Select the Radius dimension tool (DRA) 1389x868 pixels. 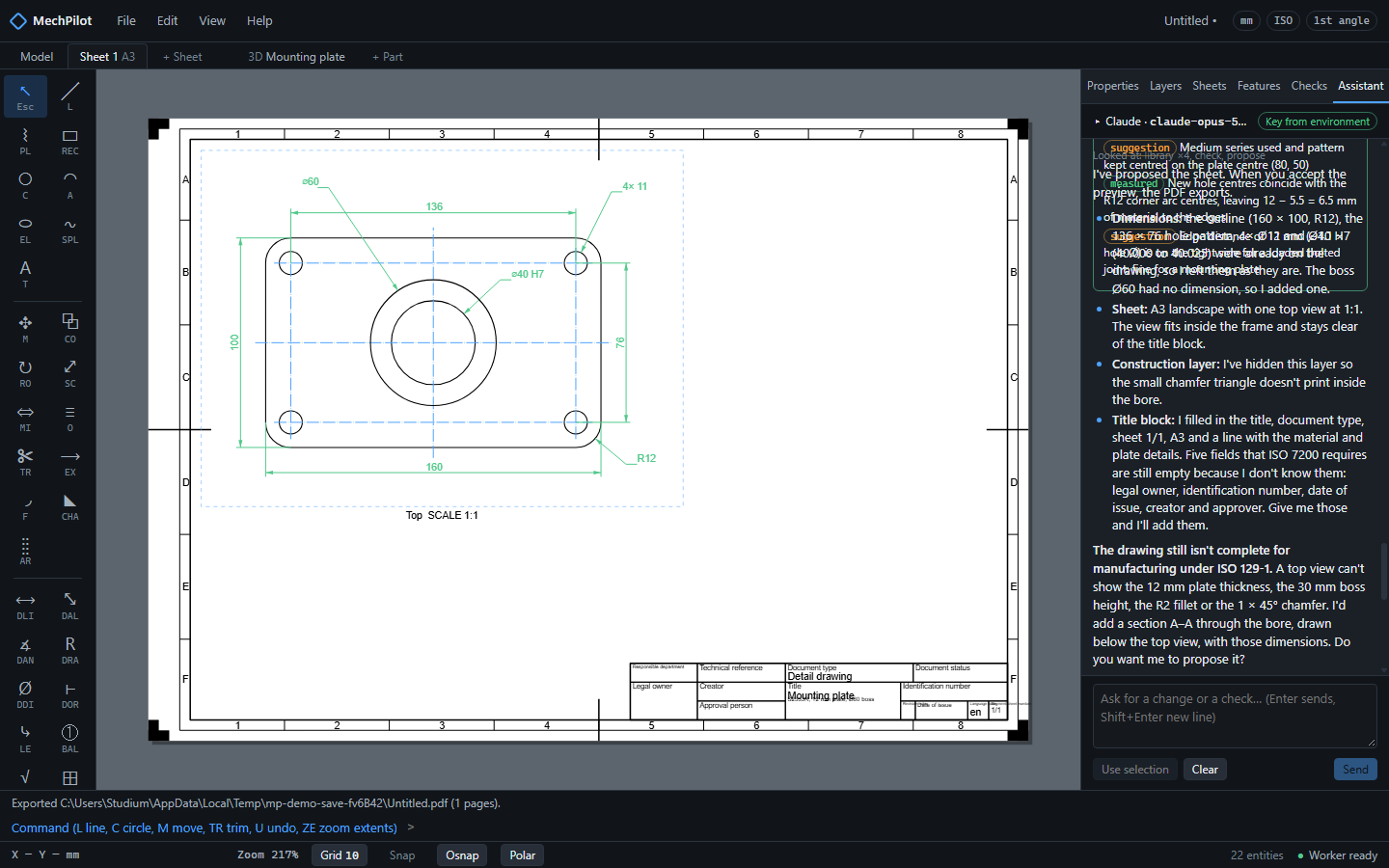coord(70,650)
